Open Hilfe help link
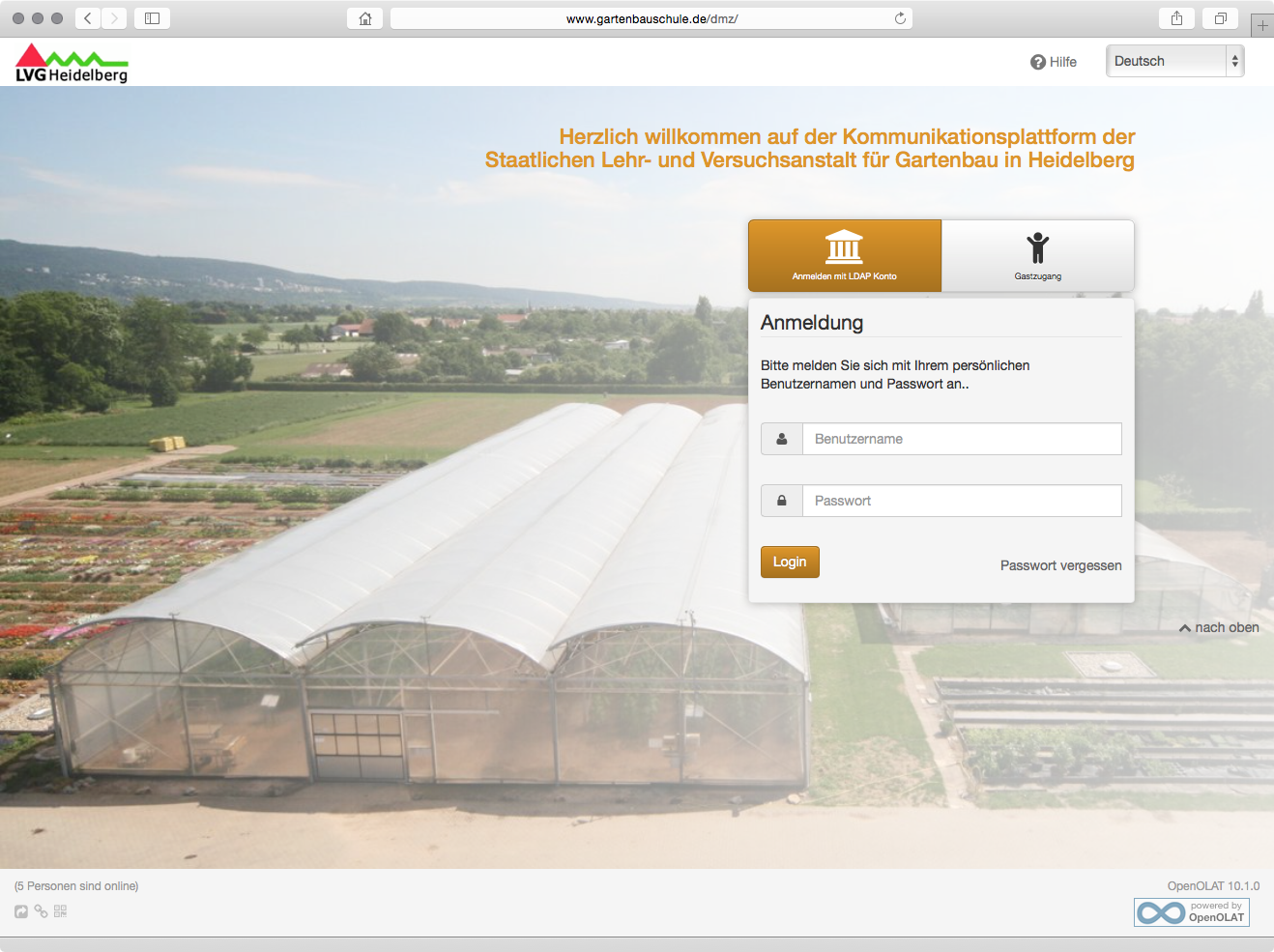The width and height of the screenshot is (1274, 952). 1054,62
